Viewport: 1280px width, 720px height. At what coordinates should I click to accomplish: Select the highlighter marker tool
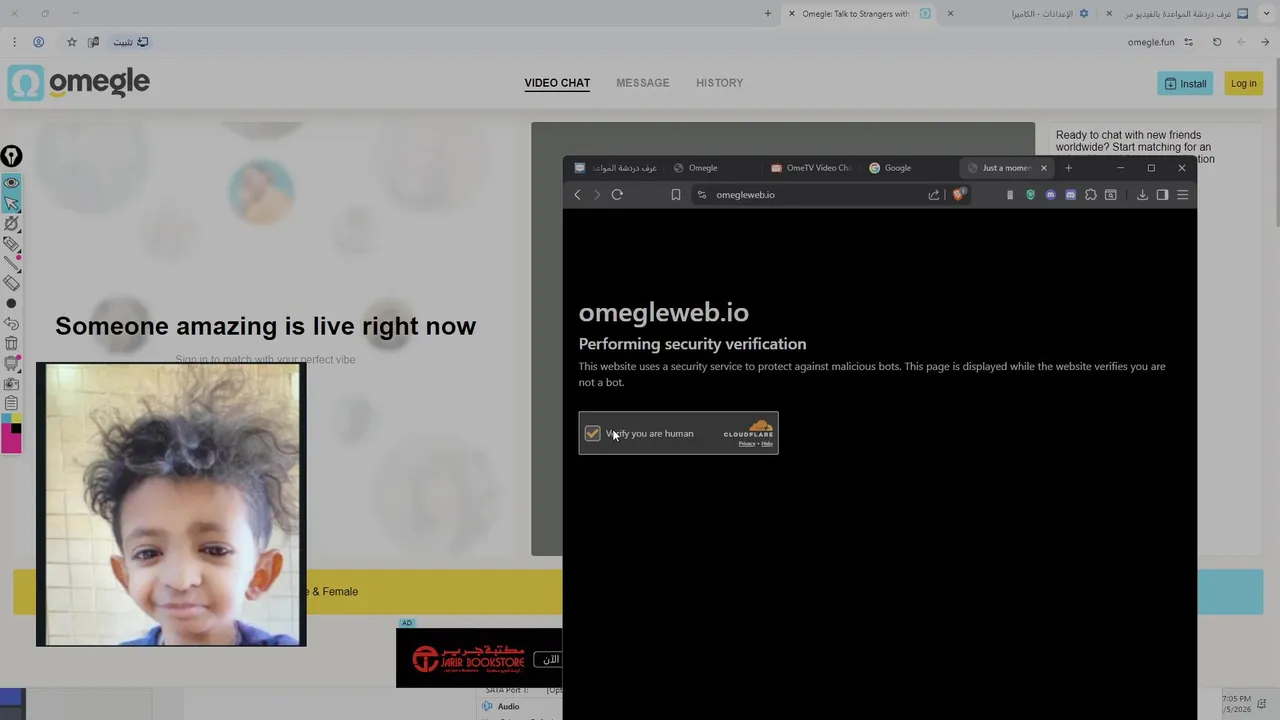coord(11,244)
